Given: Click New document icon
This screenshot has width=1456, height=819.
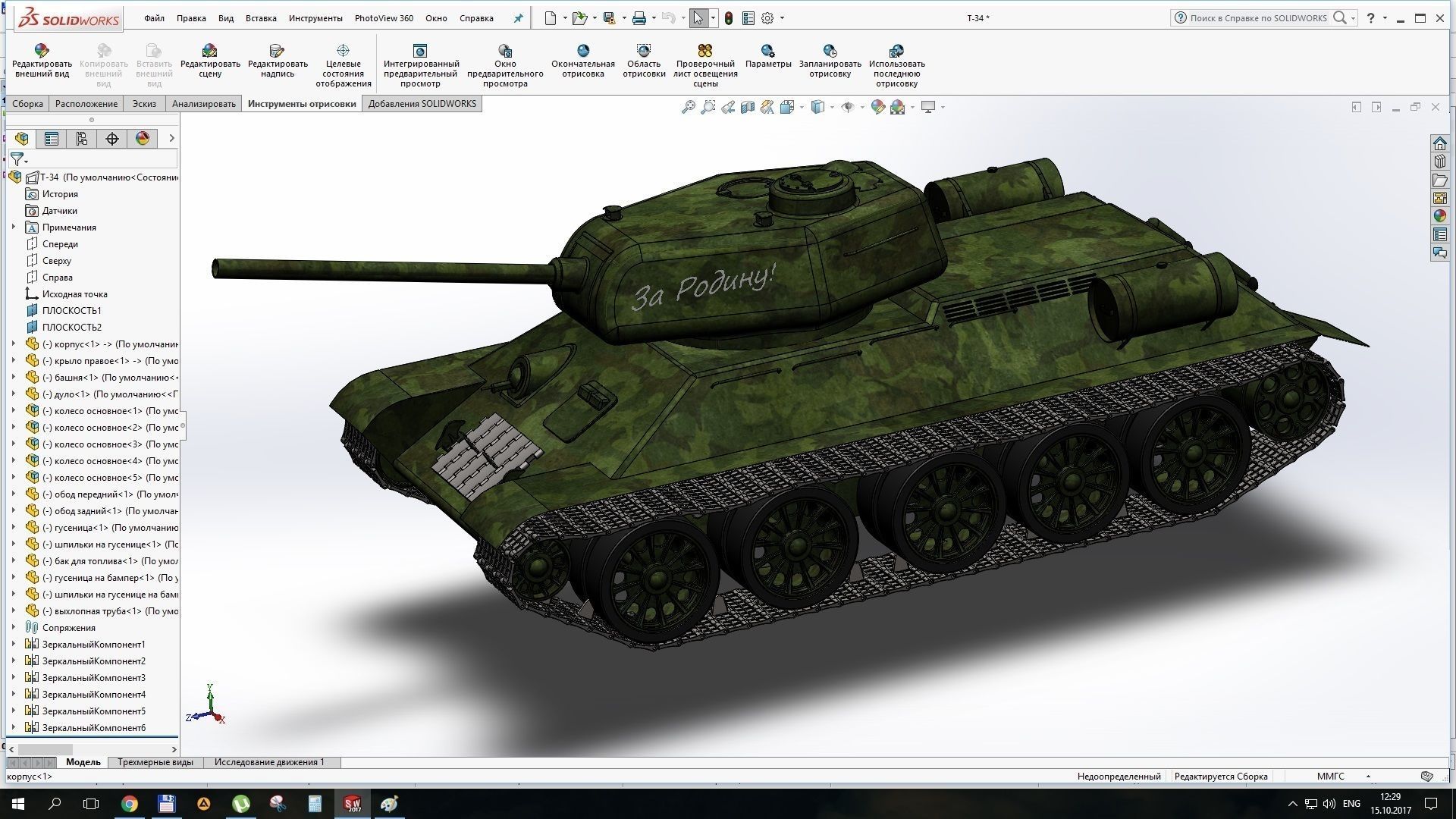Looking at the screenshot, I should [x=551, y=18].
